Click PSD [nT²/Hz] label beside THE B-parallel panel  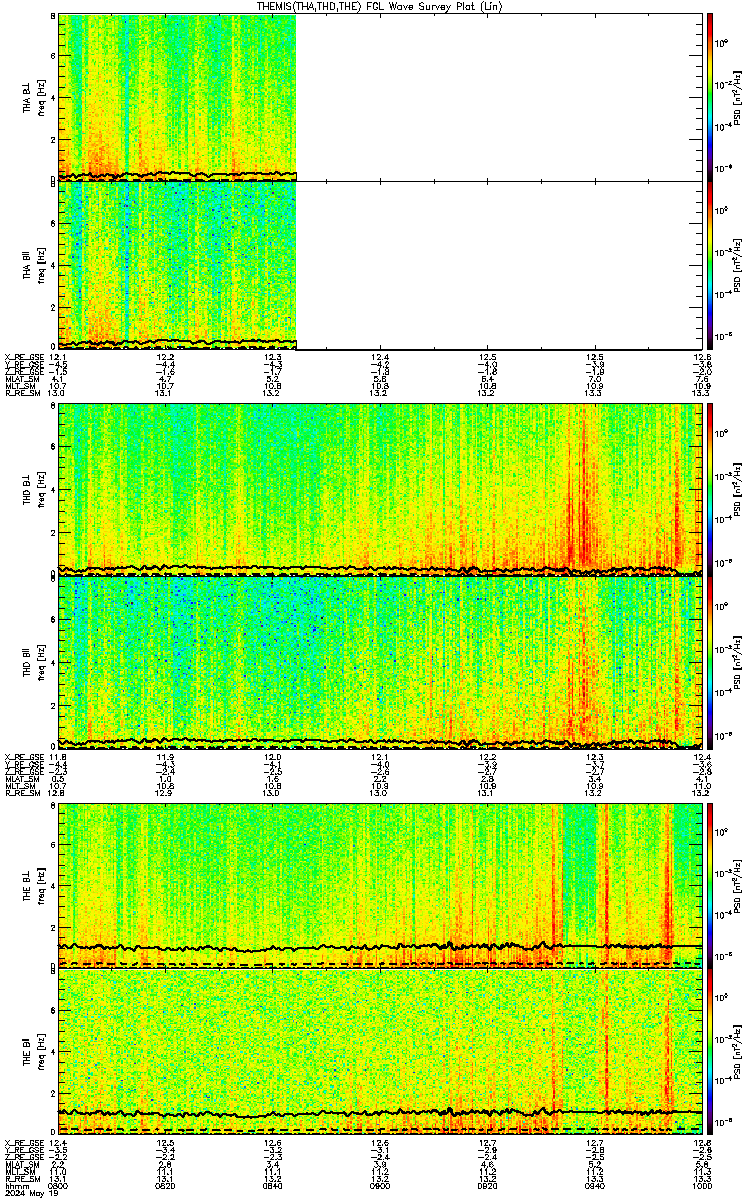click(x=738, y=1051)
